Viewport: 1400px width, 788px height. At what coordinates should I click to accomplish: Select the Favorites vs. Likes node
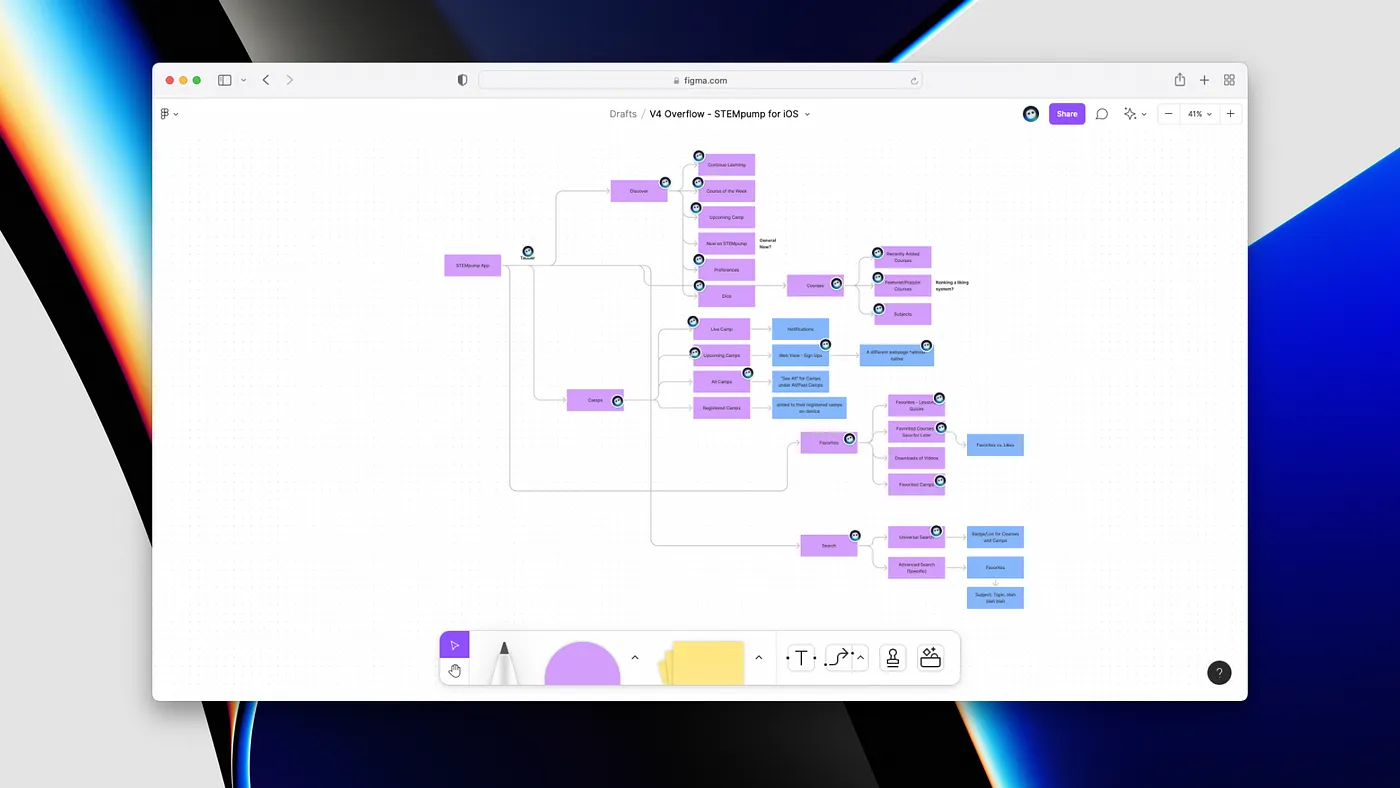click(995, 445)
